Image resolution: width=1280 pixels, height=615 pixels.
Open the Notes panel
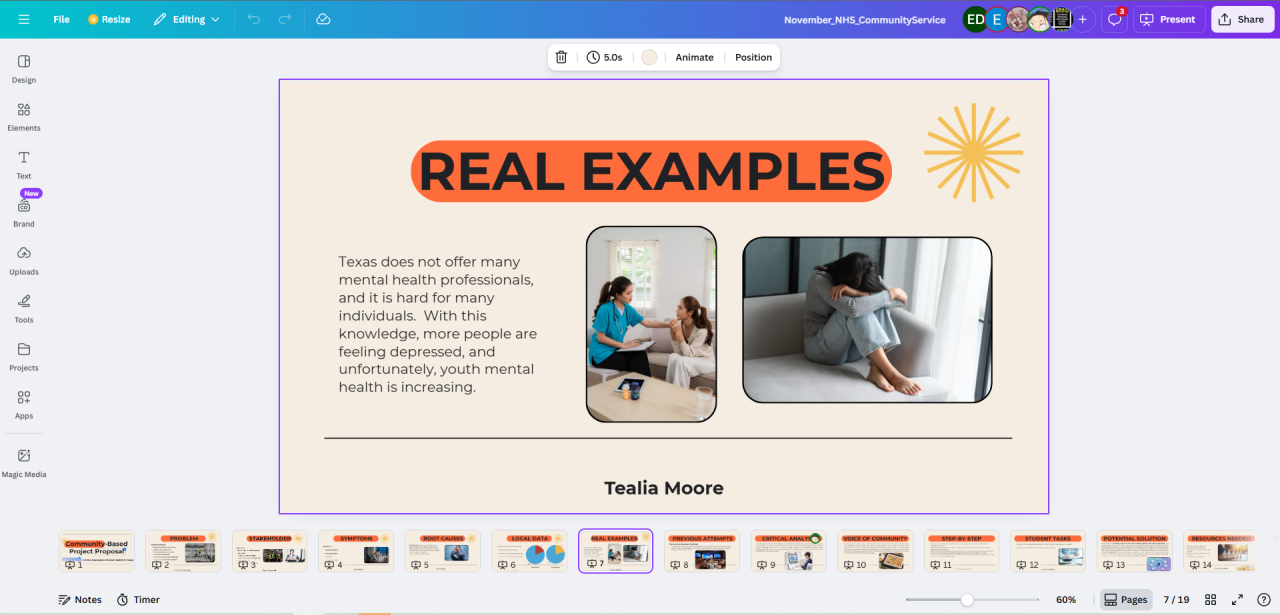pos(80,600)
